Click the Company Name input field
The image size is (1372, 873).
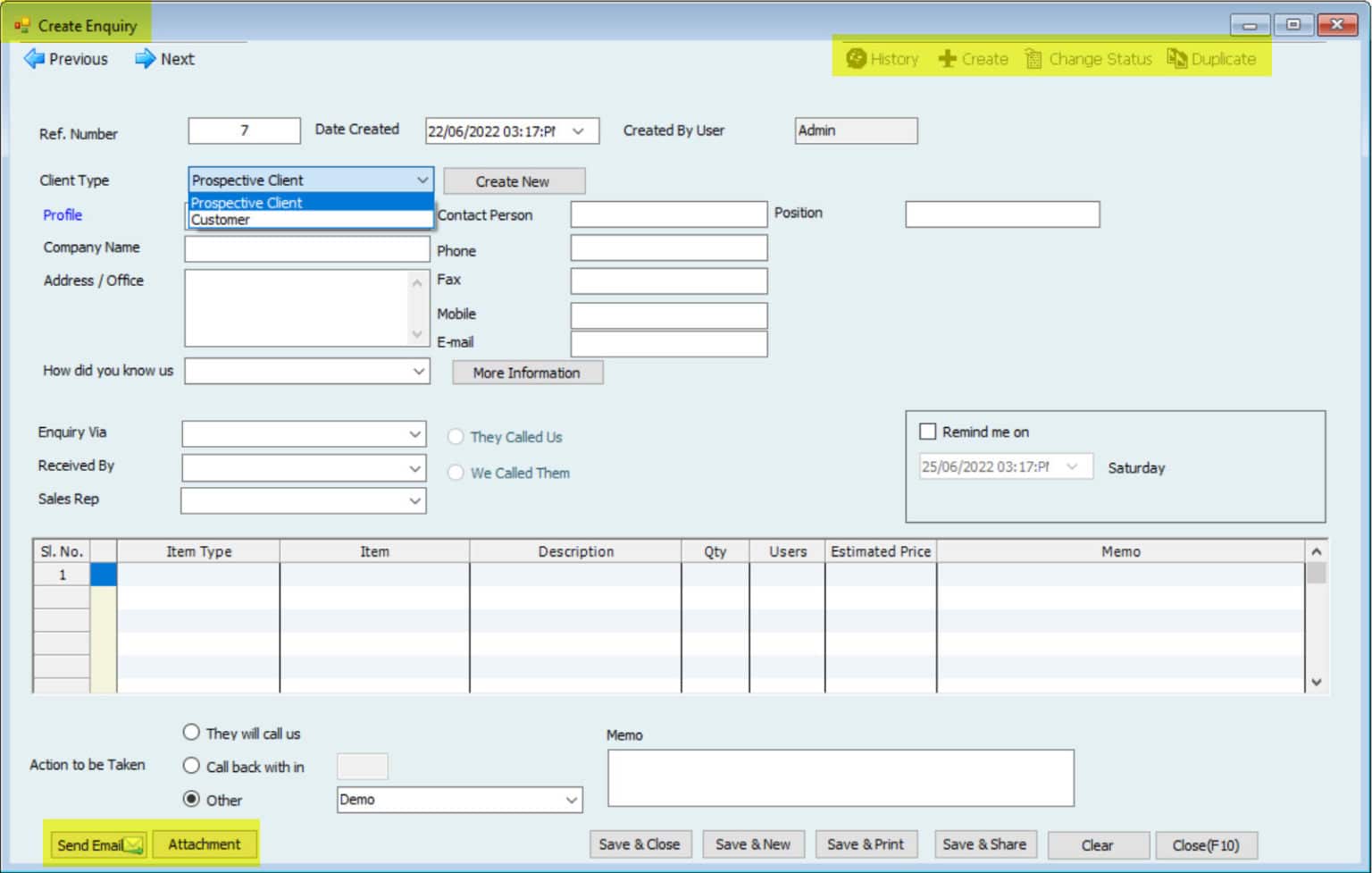(x=307, y=248)
